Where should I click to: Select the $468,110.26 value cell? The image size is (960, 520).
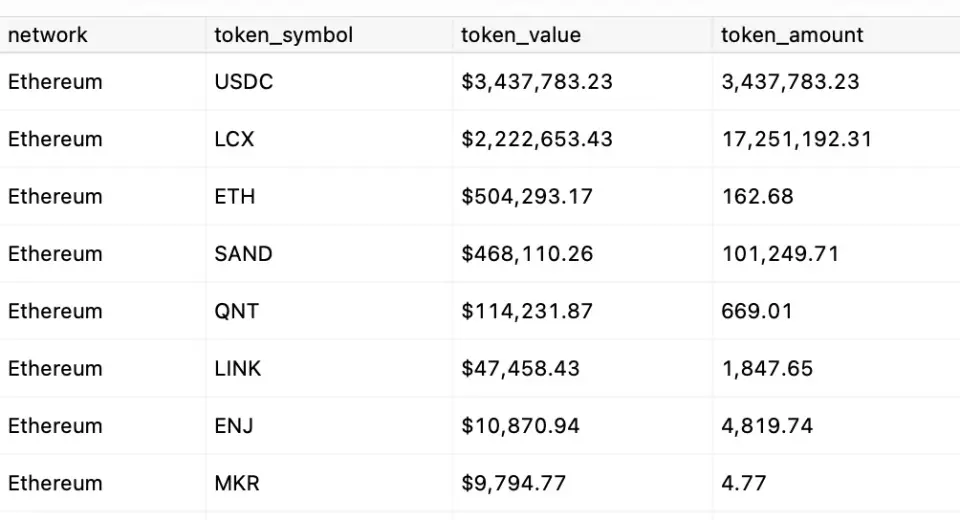pos(527,254)
